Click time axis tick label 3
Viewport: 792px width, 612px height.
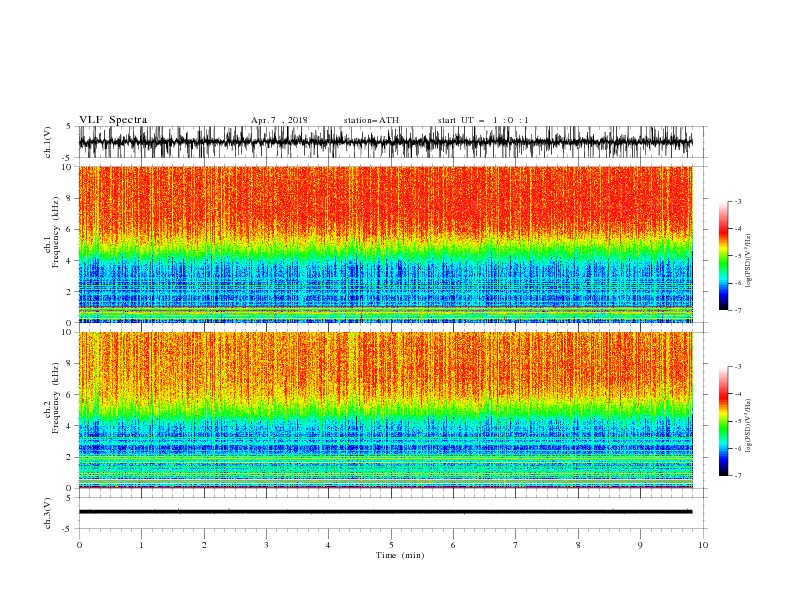click(x=267, y=545)
